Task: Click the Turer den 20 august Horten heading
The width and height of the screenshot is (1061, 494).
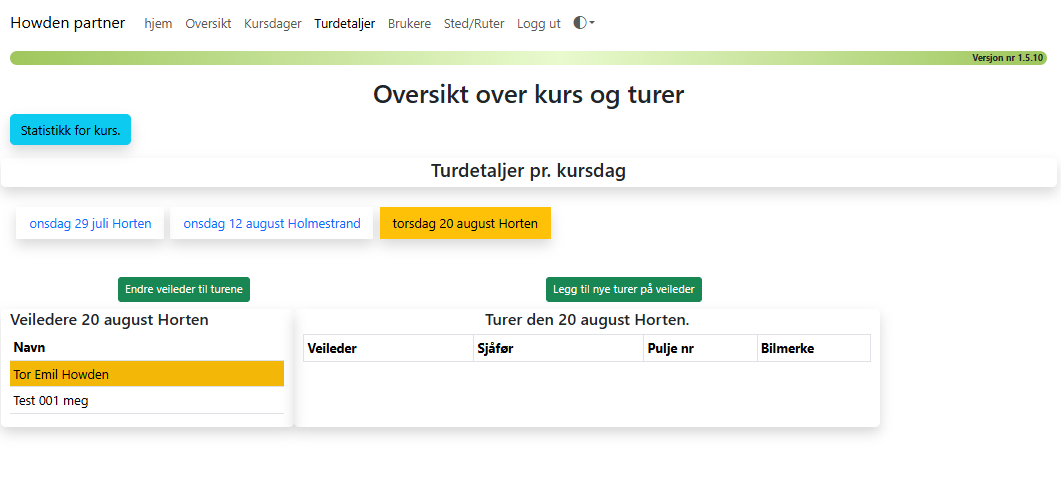Action: click(x=587, y=319)
